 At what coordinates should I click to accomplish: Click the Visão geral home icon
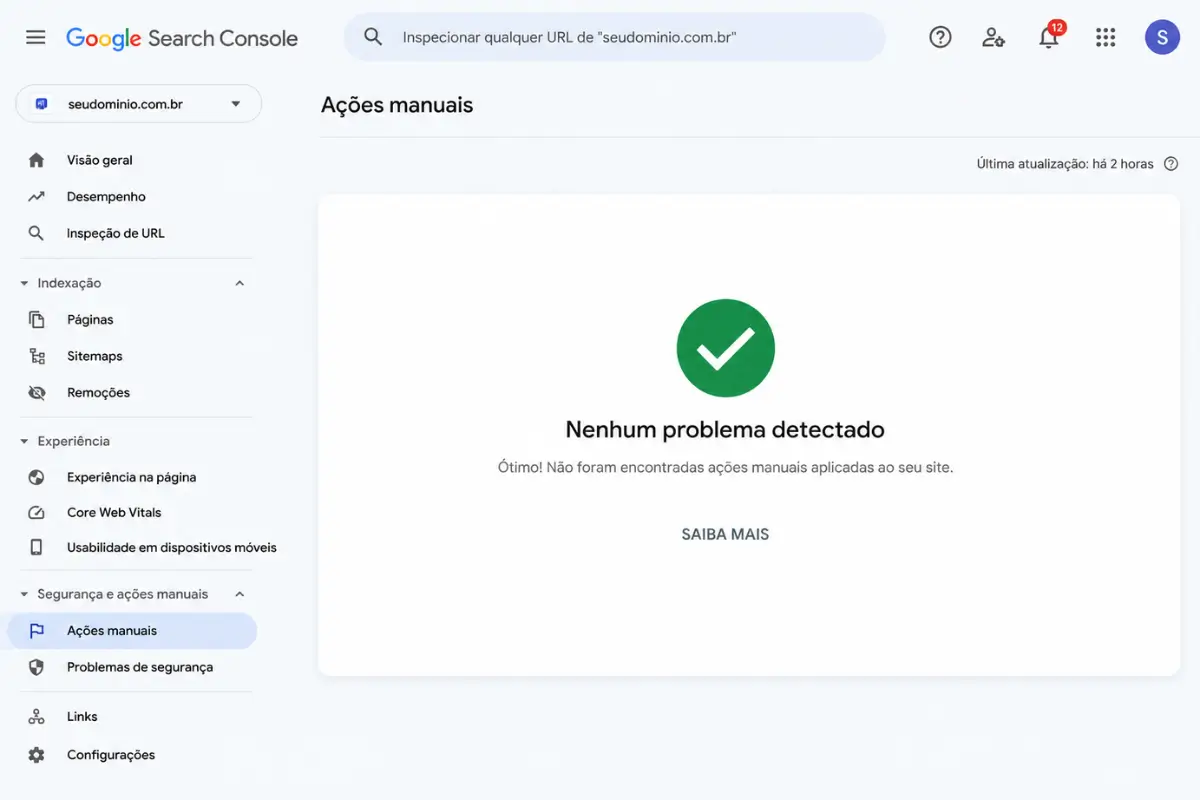[x=37, y=160]
